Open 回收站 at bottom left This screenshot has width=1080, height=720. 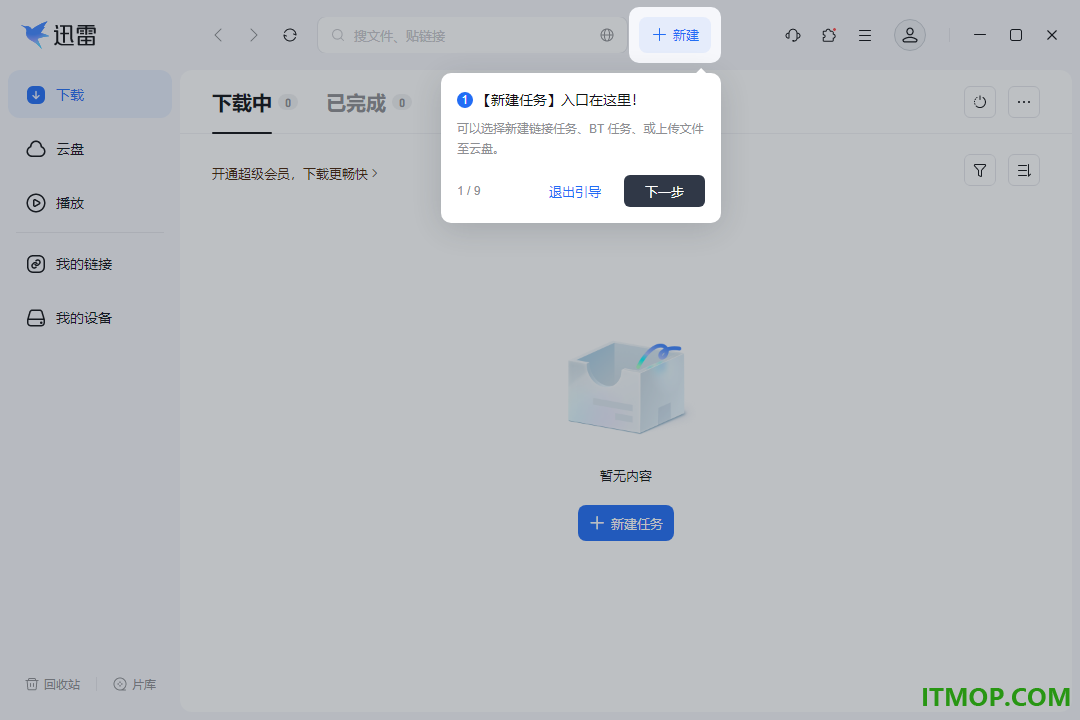pyautogui.click(x=53, y=684)
